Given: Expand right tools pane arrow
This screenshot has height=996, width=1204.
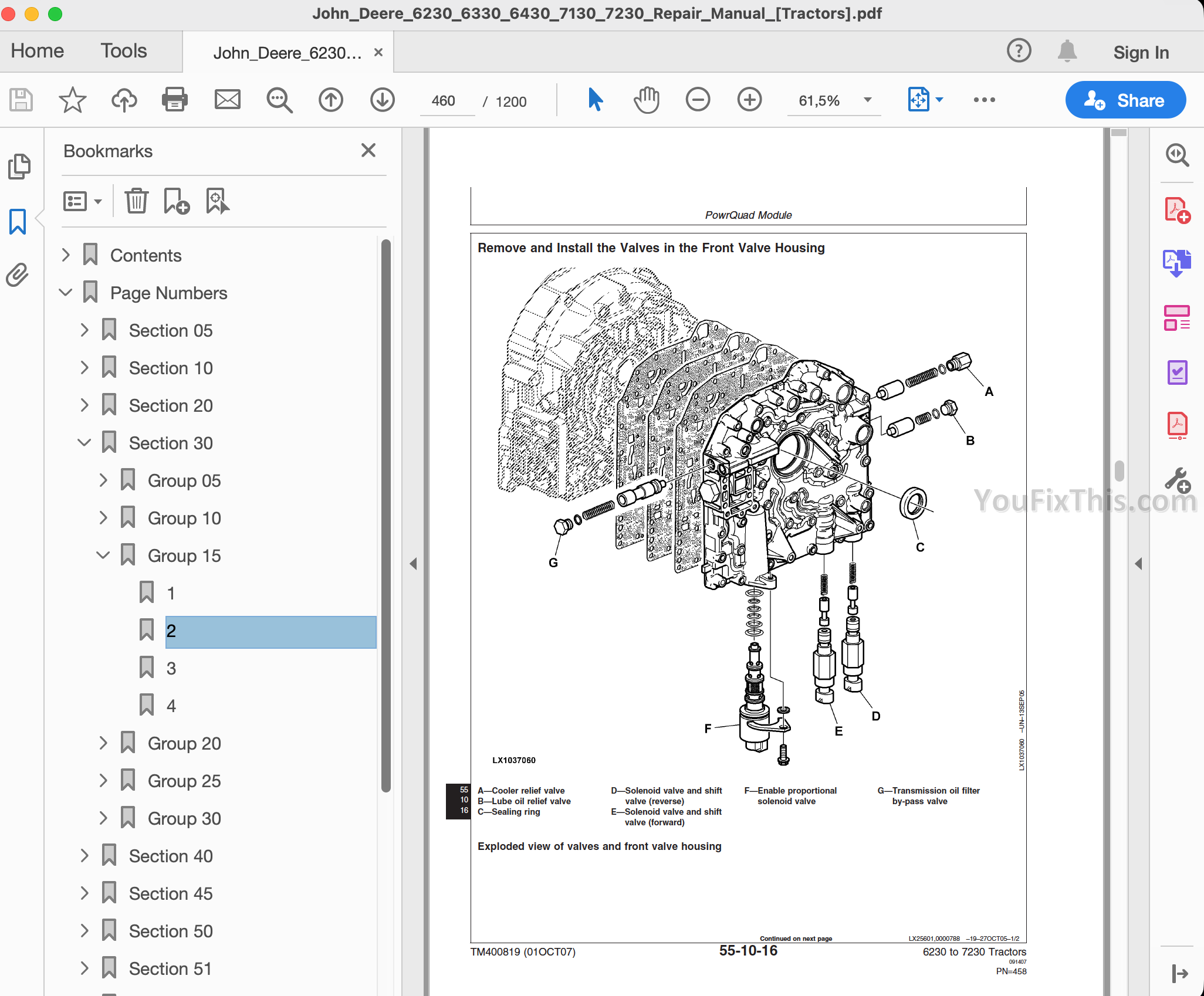Looking at the screenshot, I should 1138,564.
